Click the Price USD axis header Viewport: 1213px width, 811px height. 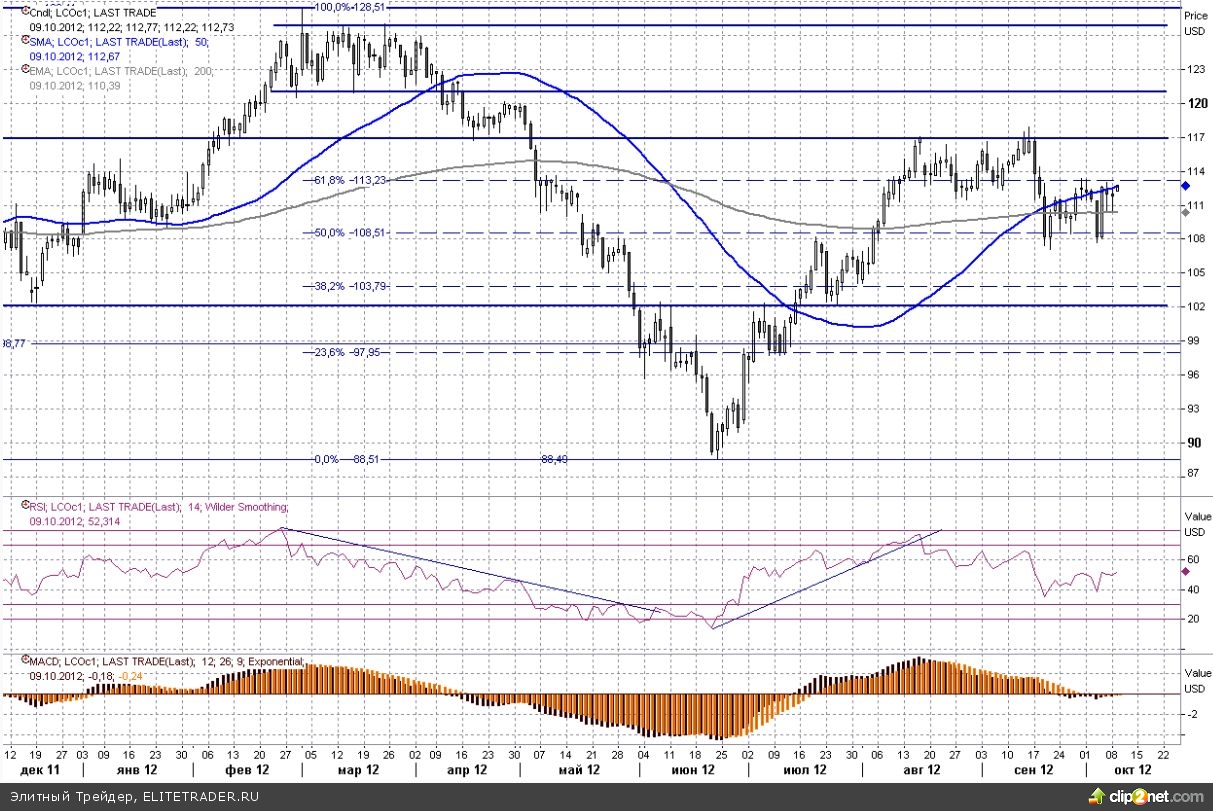tap(1194, 23)
